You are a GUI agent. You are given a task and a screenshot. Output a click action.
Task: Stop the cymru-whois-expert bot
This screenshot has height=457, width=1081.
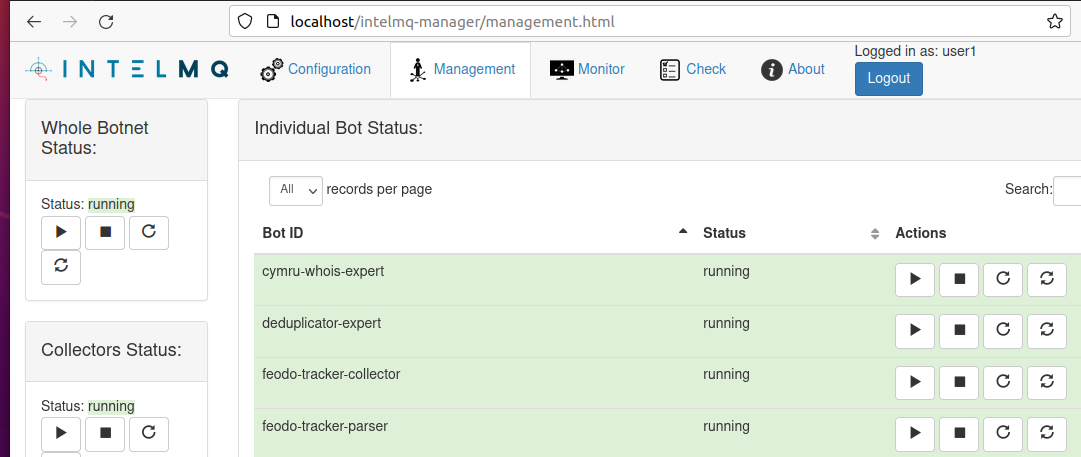[x=959, y=280]
